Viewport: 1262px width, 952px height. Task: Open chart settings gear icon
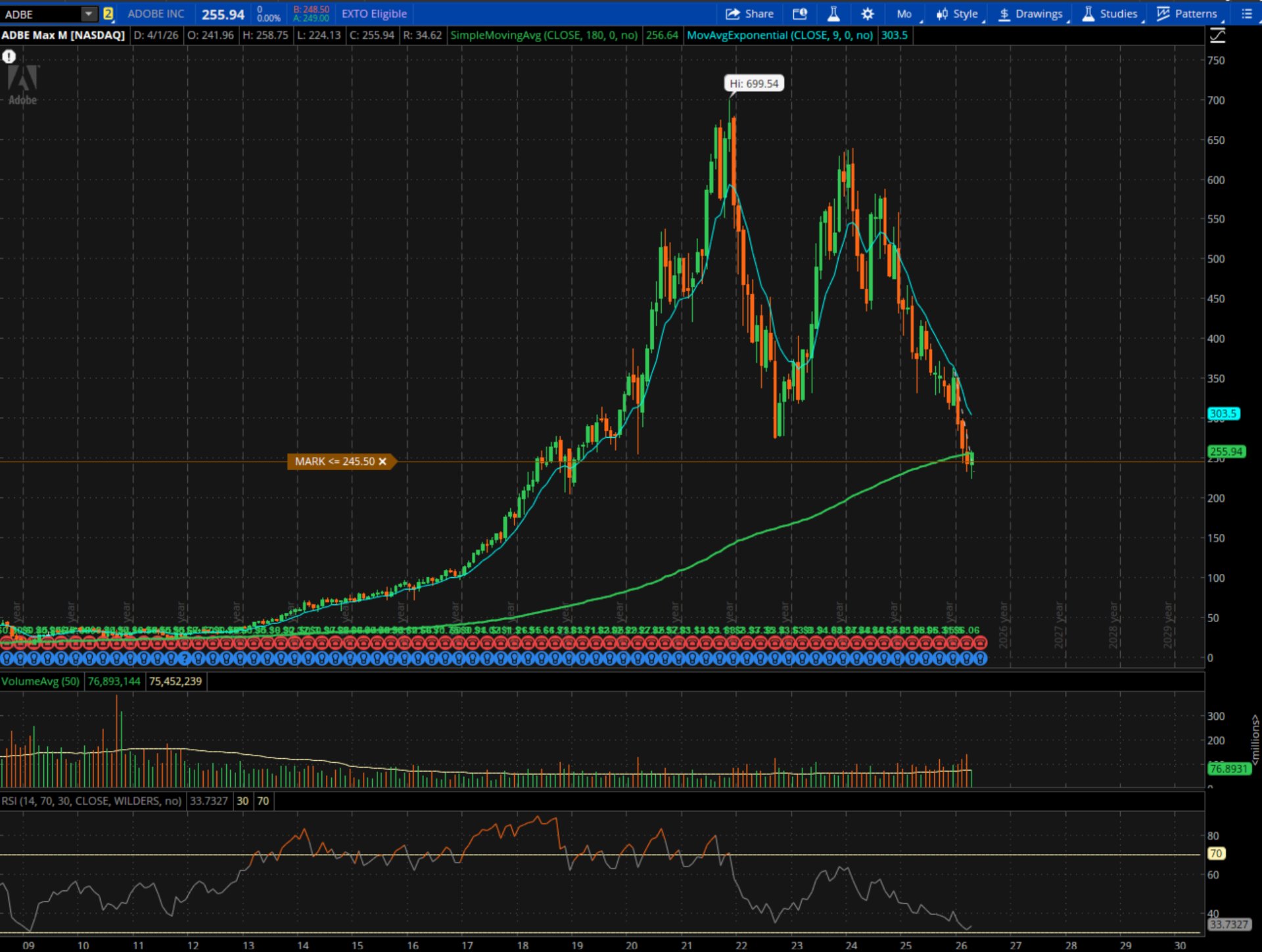coord(868,14)
